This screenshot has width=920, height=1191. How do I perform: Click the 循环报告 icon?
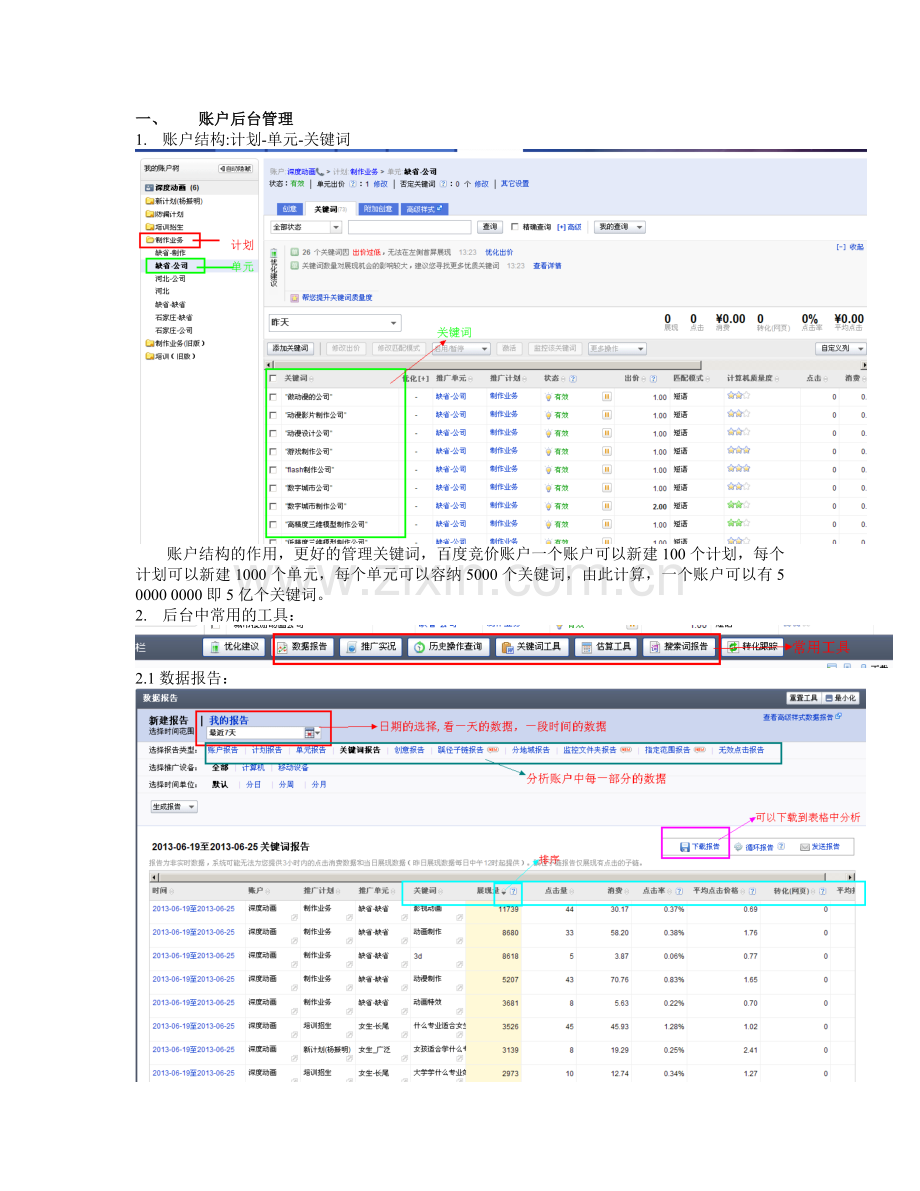point(738,847)
